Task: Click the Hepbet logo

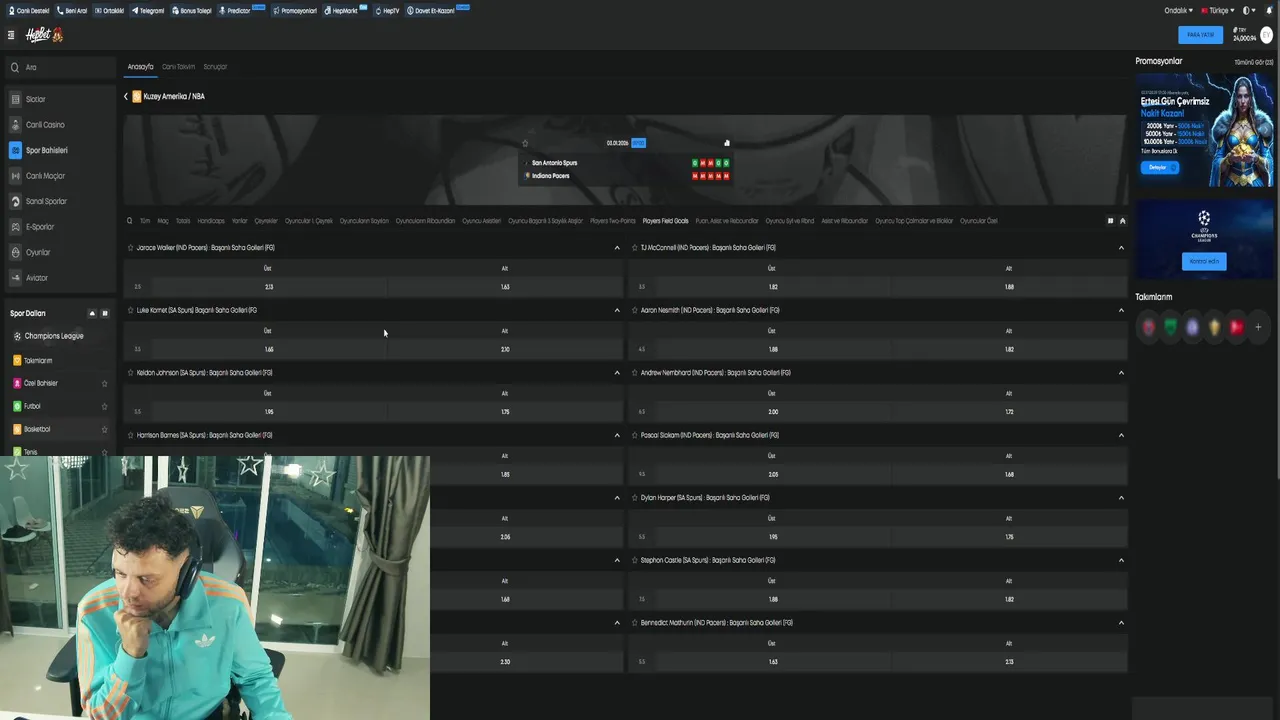Action: point(44,34)
